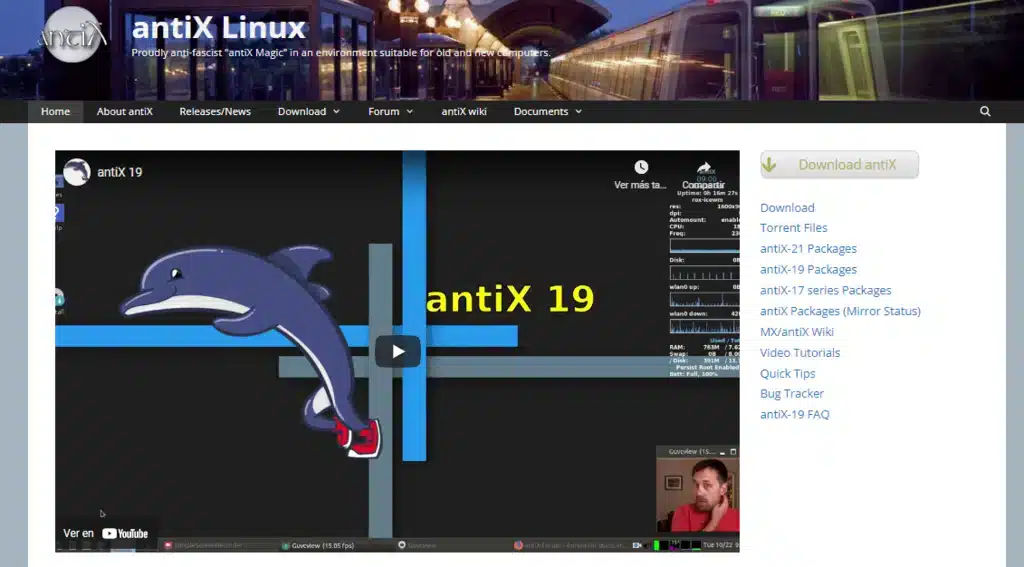Open the Bug Tracker link

coord(792,394)
